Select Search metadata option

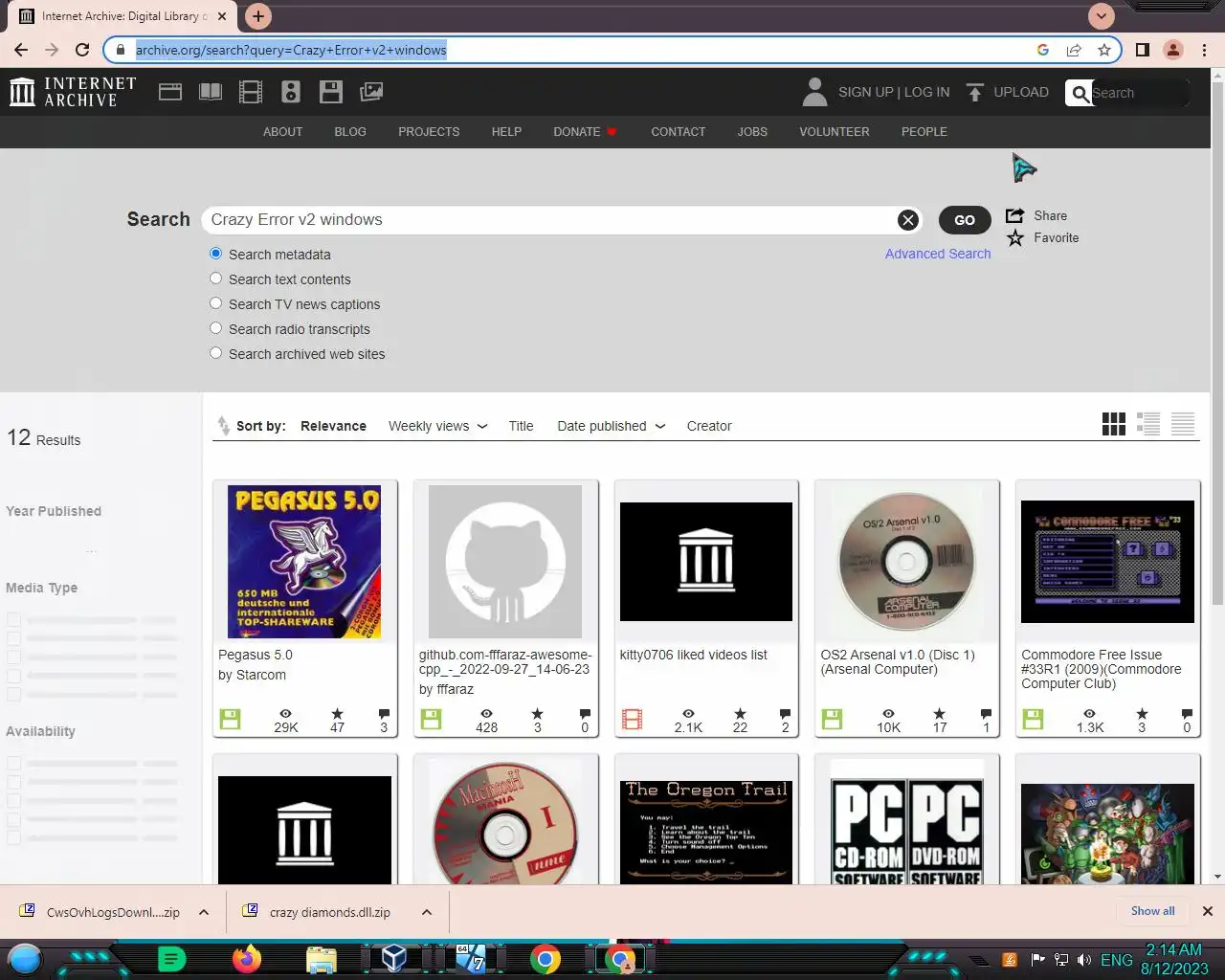(216, 254)
